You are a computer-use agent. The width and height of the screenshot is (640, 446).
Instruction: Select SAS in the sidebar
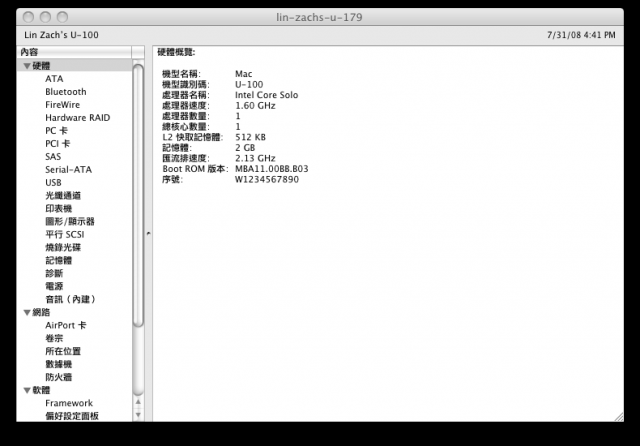pyautogui.click(x=53, y=157)
